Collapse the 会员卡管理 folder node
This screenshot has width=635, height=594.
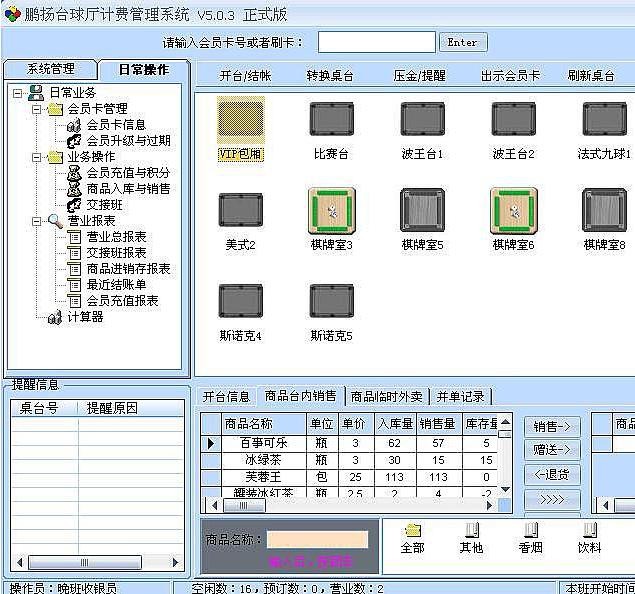37,109
